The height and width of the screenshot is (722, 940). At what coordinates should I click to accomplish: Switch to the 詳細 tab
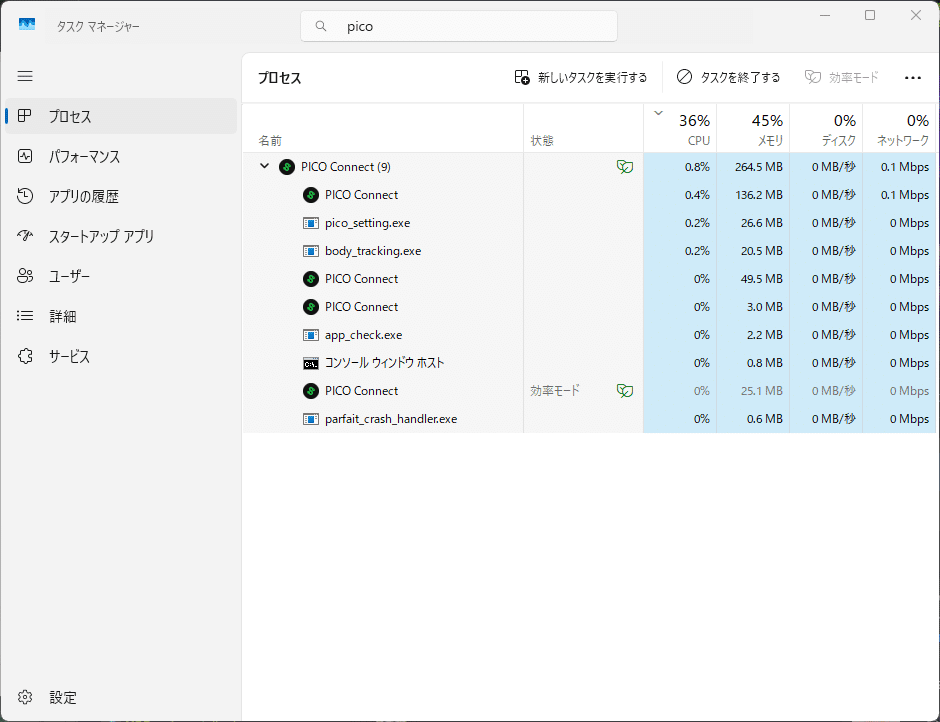(x=121, y=316)
